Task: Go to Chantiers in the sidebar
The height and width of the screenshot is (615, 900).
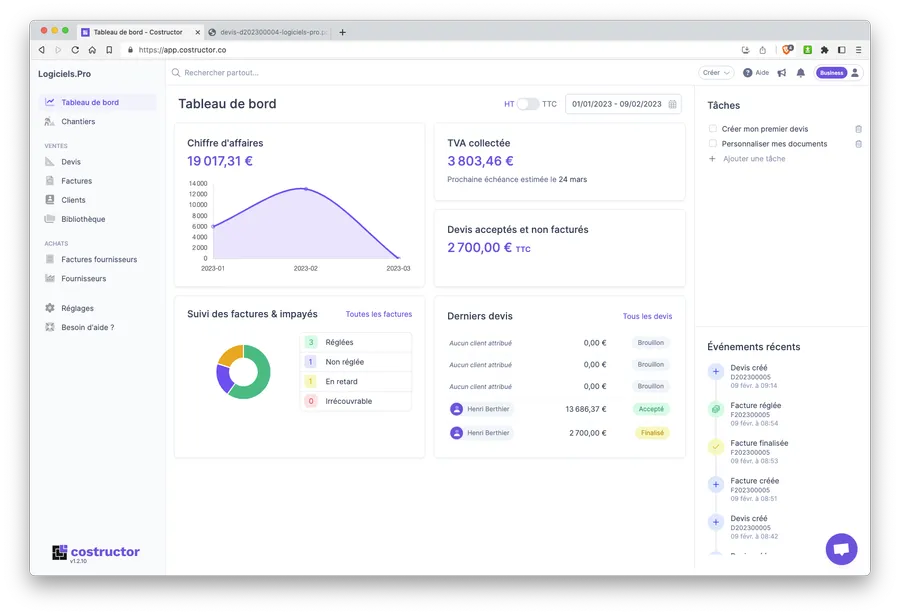Action: [78, 122]
